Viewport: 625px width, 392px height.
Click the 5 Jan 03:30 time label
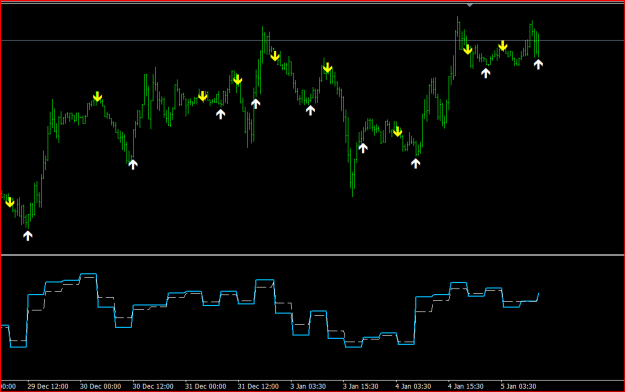[x=519, y=386]
